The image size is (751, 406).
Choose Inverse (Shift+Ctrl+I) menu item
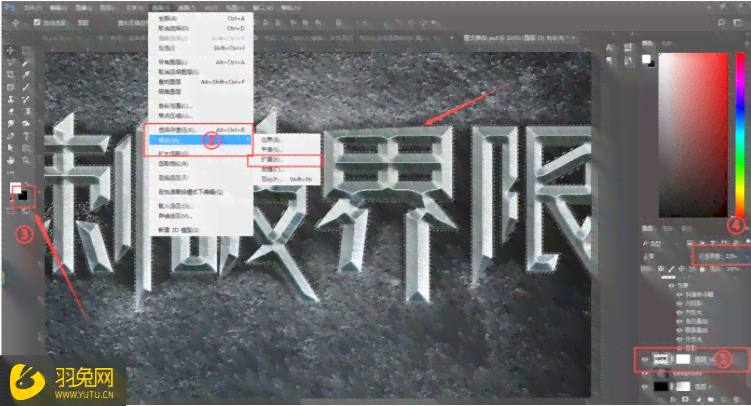point(201,48)
